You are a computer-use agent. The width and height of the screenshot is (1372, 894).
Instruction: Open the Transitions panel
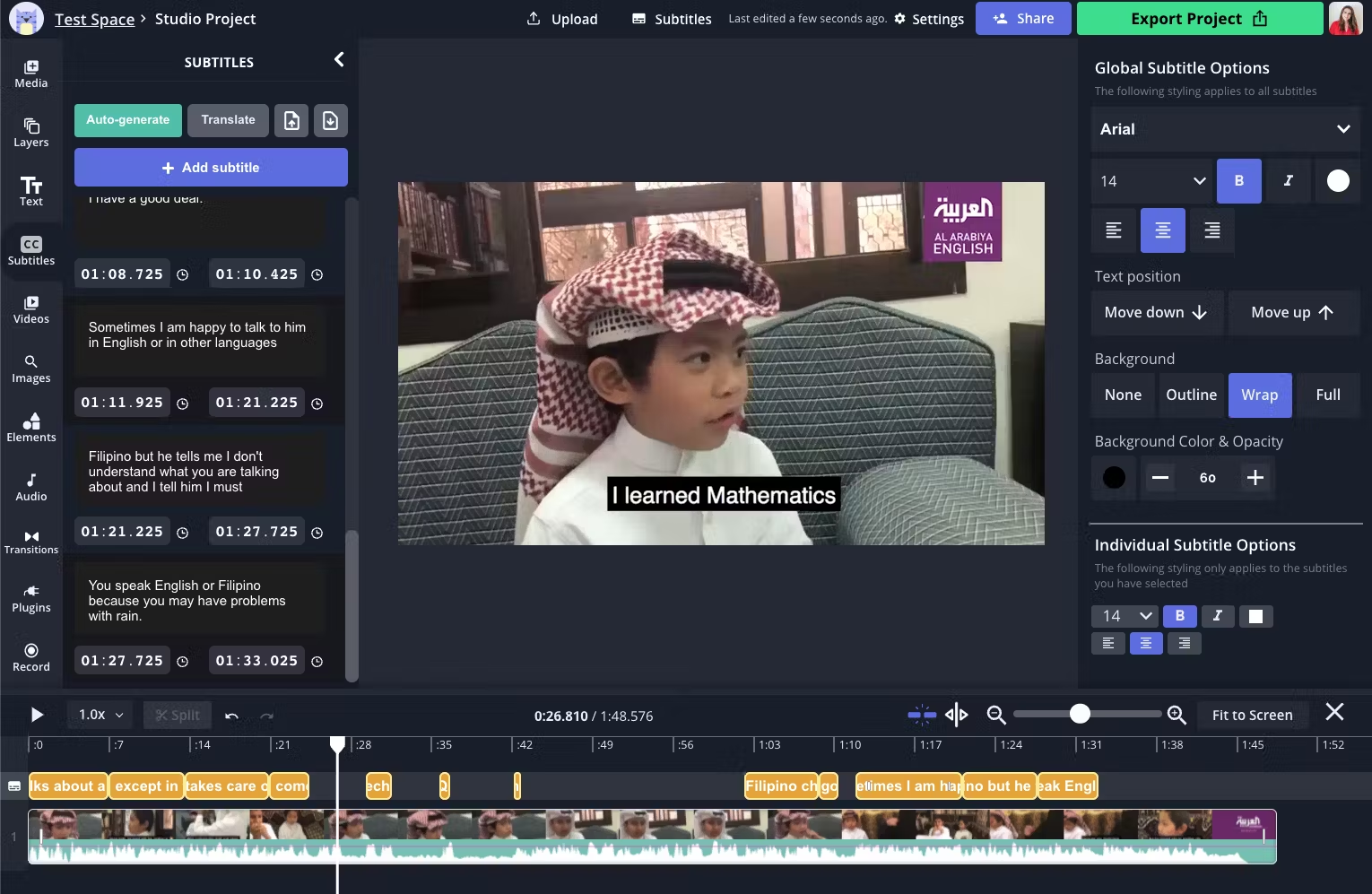coord(30,541)
